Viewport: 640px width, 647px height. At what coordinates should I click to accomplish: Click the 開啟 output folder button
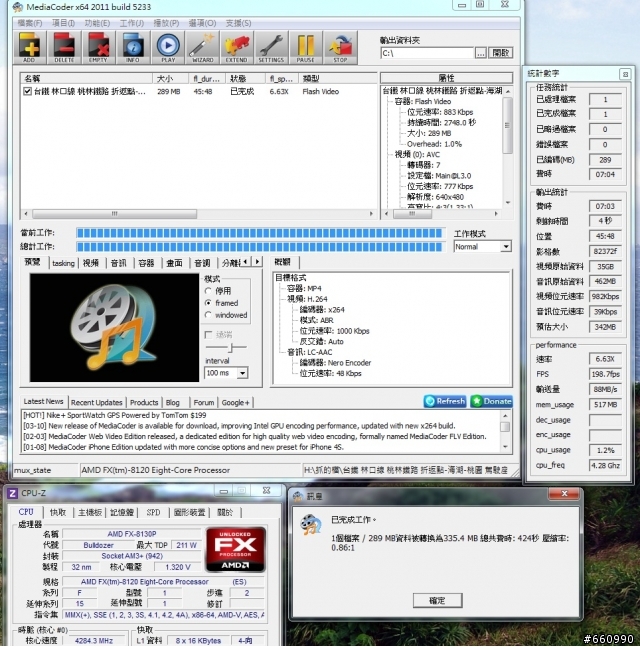[x=500, y=53]
